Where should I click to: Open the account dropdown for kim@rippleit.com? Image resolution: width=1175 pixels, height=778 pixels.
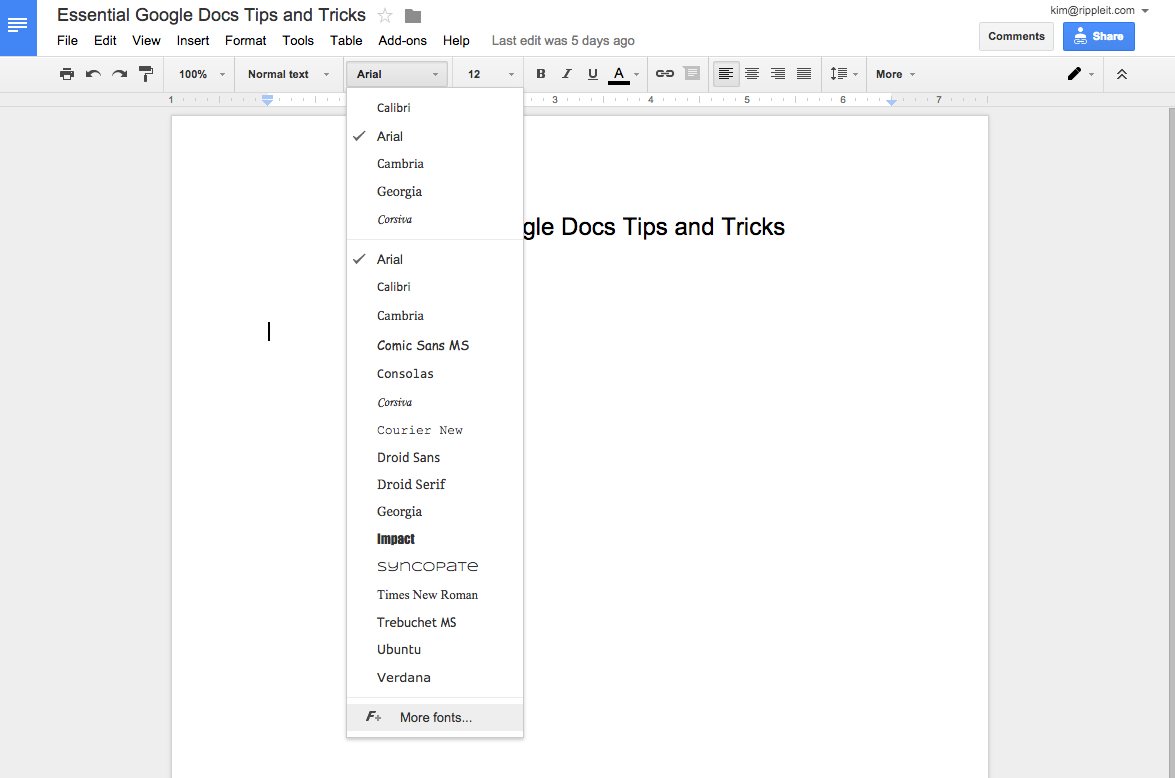1099,10
